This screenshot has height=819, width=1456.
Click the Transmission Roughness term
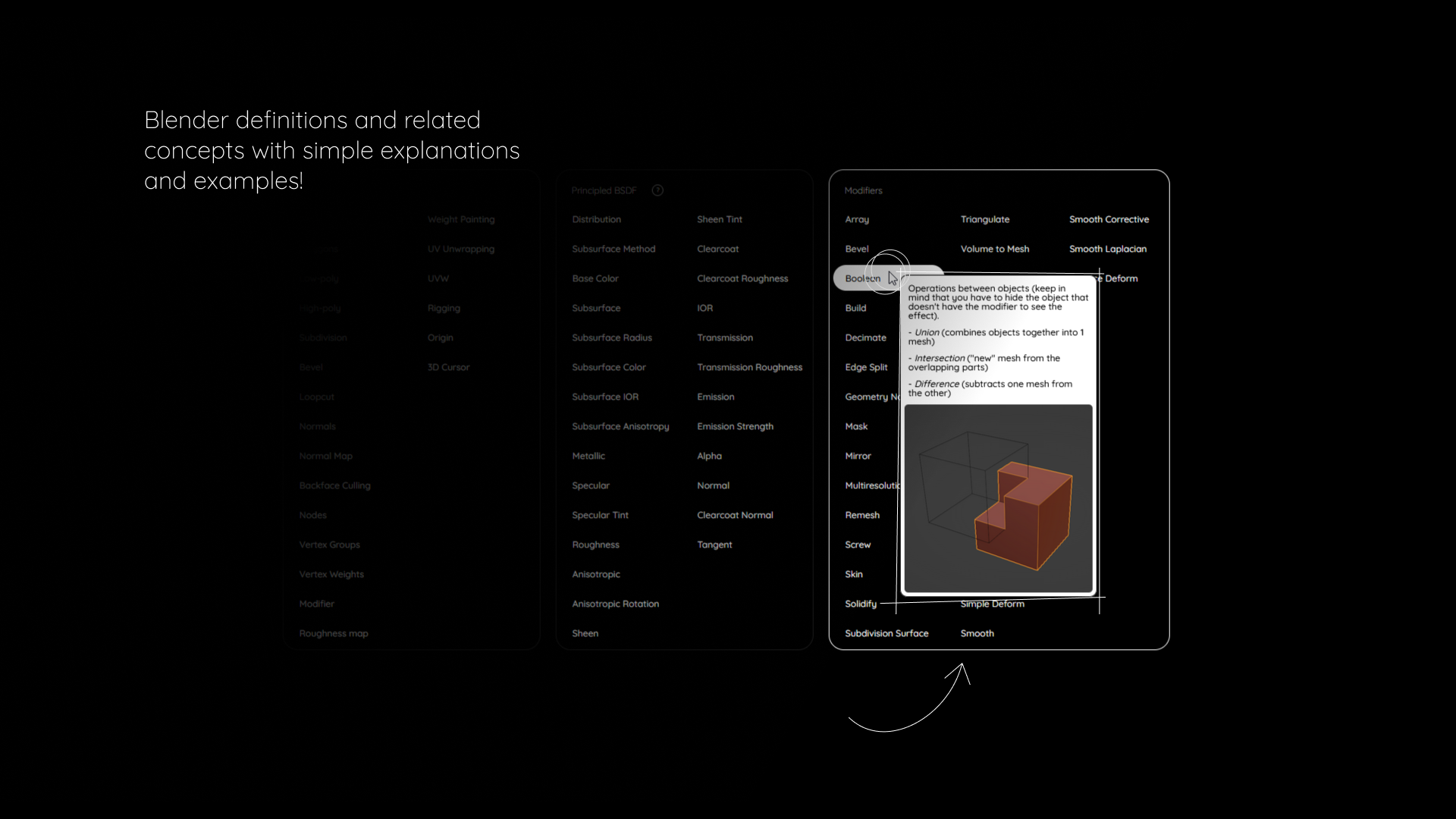tap(749, 367)
